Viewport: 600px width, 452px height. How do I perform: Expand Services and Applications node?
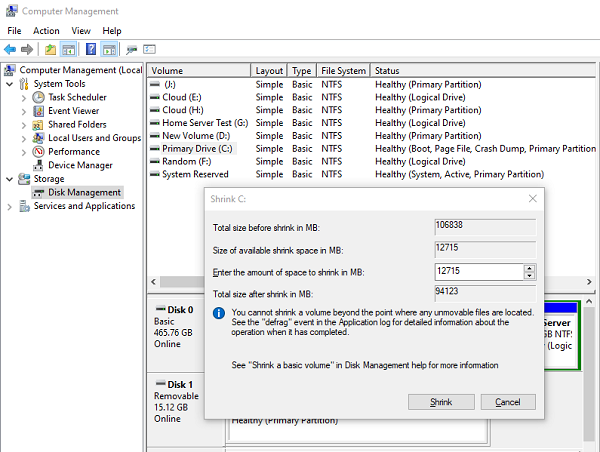[x=10, y=206]
